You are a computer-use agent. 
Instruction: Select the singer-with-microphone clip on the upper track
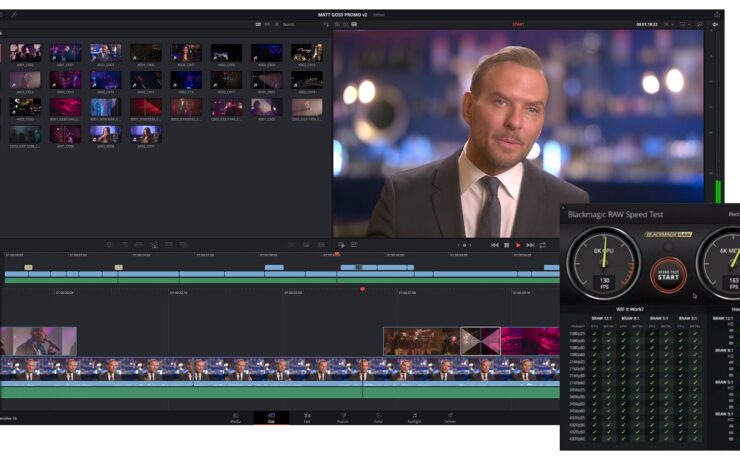tap(38, 341)
